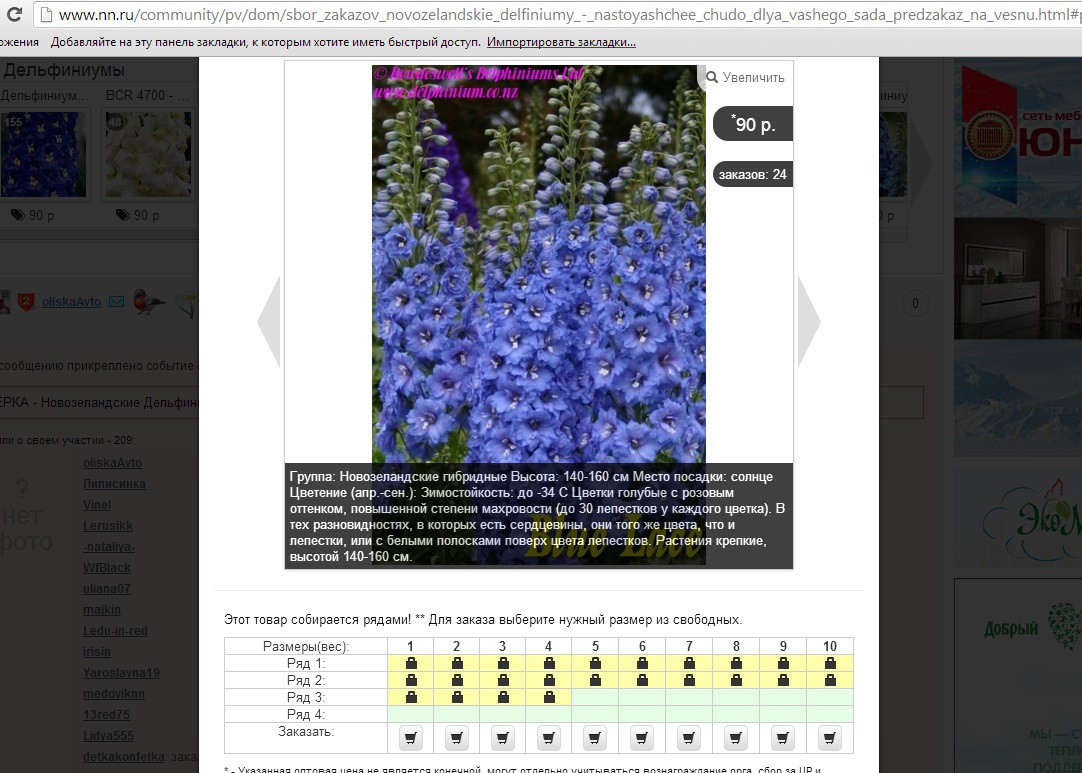Open uliana07 user profile

[106, 589]
